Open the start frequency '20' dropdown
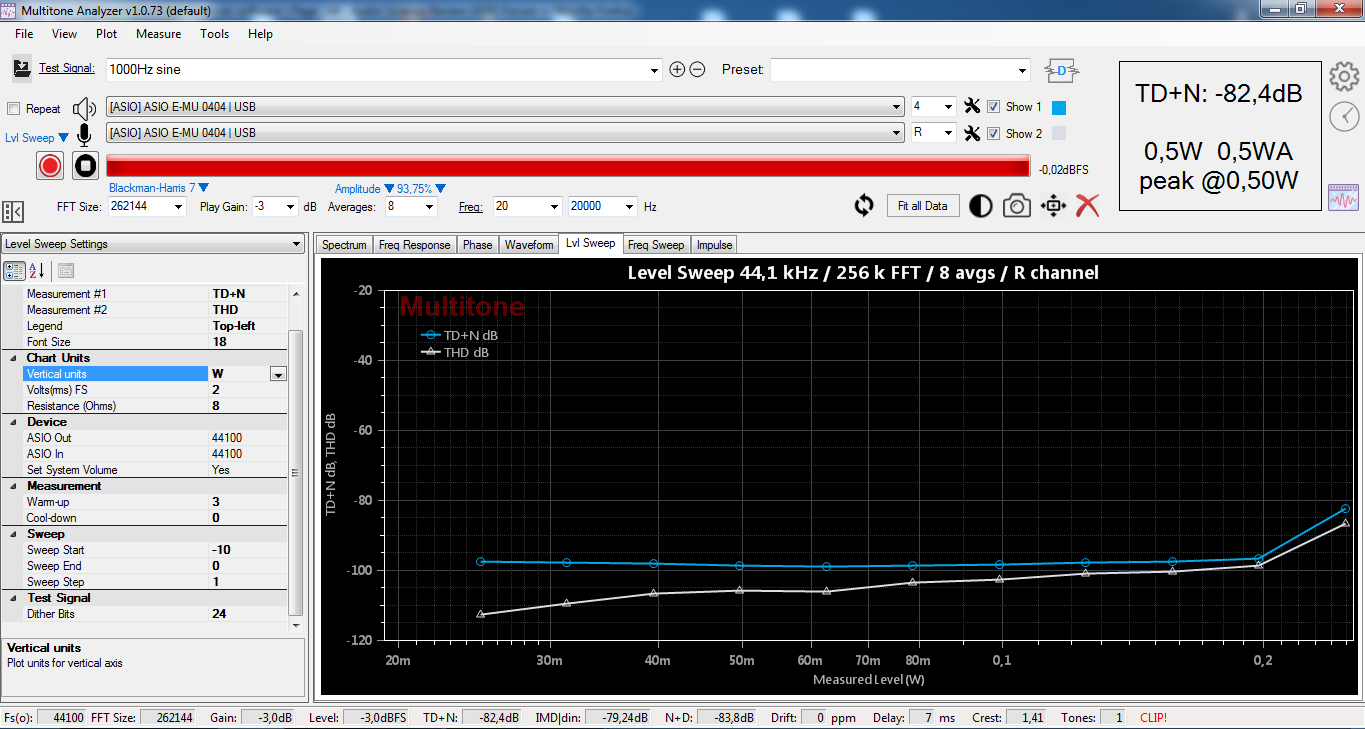 (554, 207)
